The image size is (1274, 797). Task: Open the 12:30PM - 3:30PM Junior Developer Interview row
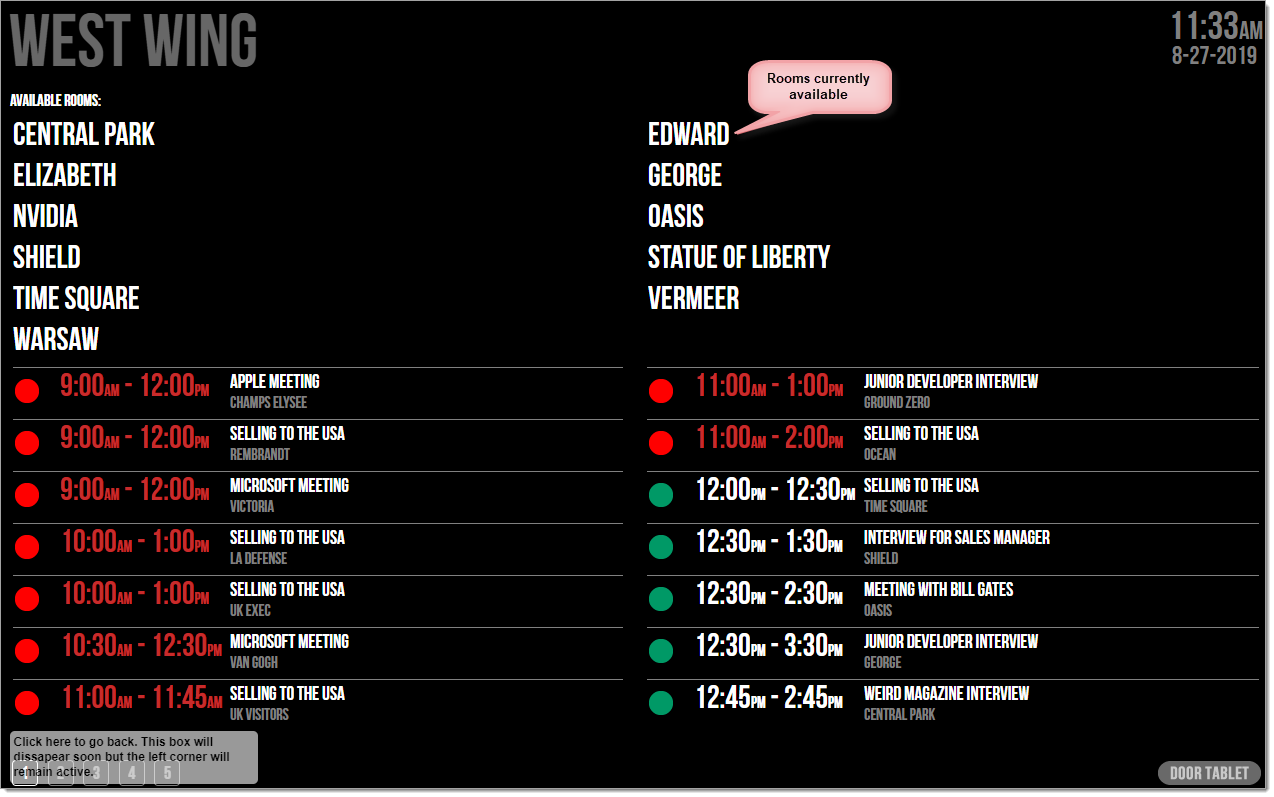pyautogui.click(x=953, y=651)
